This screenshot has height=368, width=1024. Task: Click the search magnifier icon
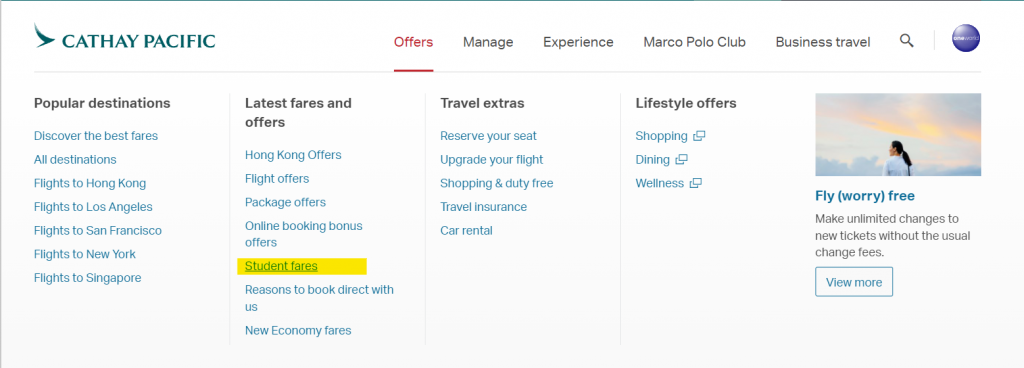906,40
